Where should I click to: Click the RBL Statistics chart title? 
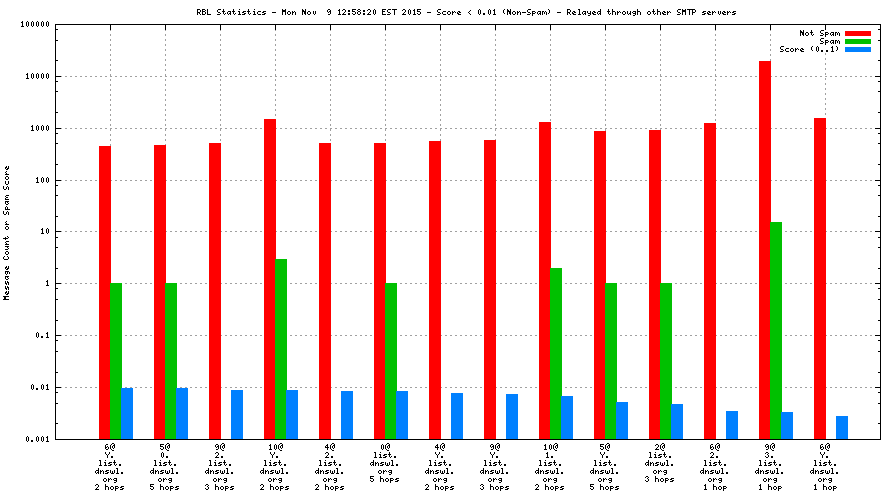coord(450,13)
